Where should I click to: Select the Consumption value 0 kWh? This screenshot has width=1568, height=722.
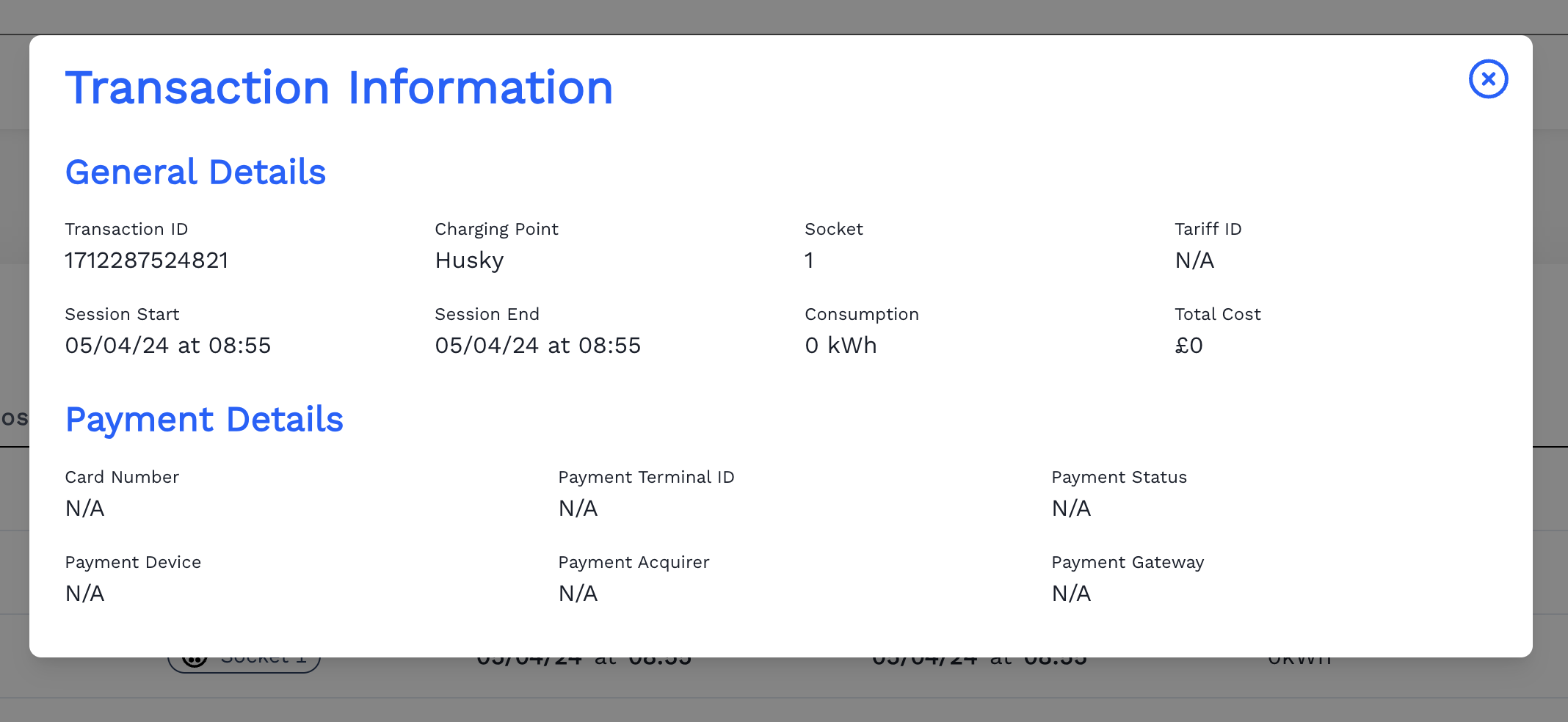pyautogui.click(x=841, y=345)
